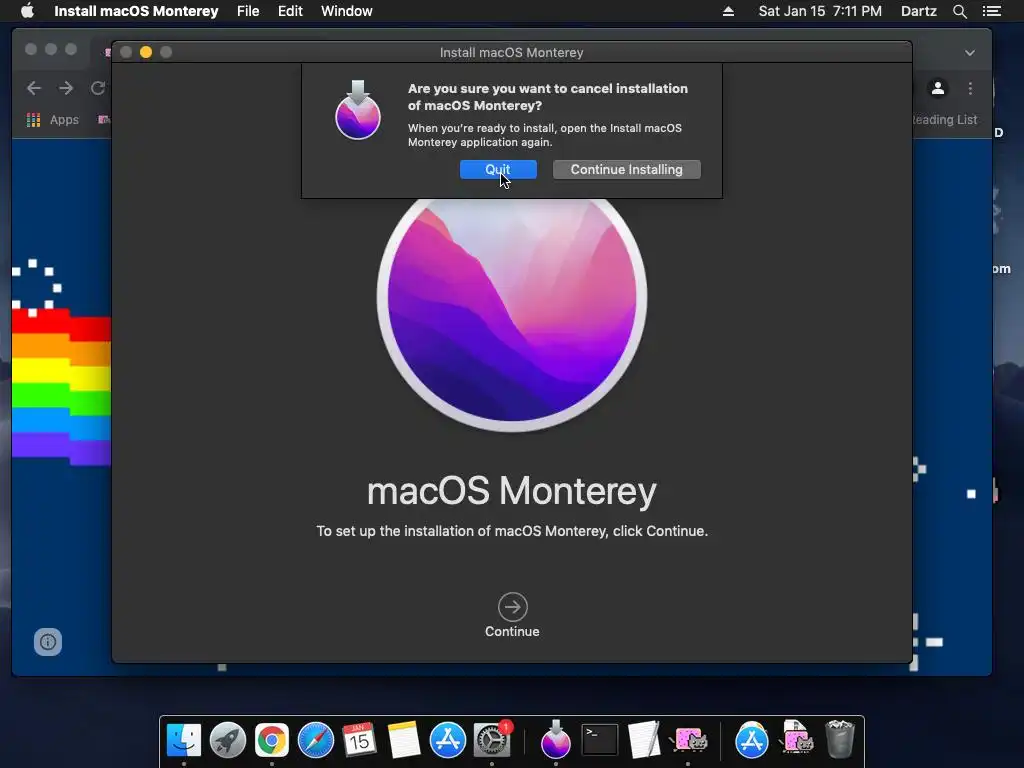Image resolution: width=1024 pixels, height=768 pixels.
Task: Click the Continue arrow in the installer
Action: [x=512, y=607]
